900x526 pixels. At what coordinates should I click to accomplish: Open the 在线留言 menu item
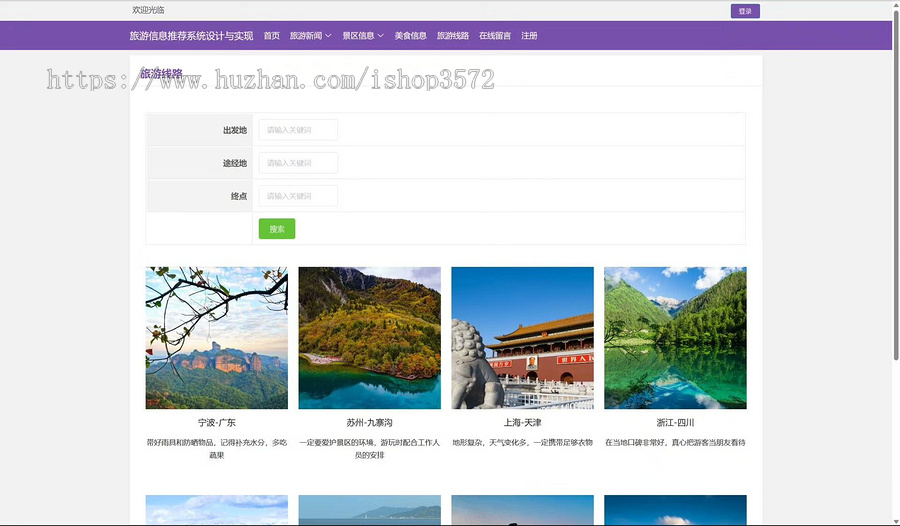click(x=495, y=36)
